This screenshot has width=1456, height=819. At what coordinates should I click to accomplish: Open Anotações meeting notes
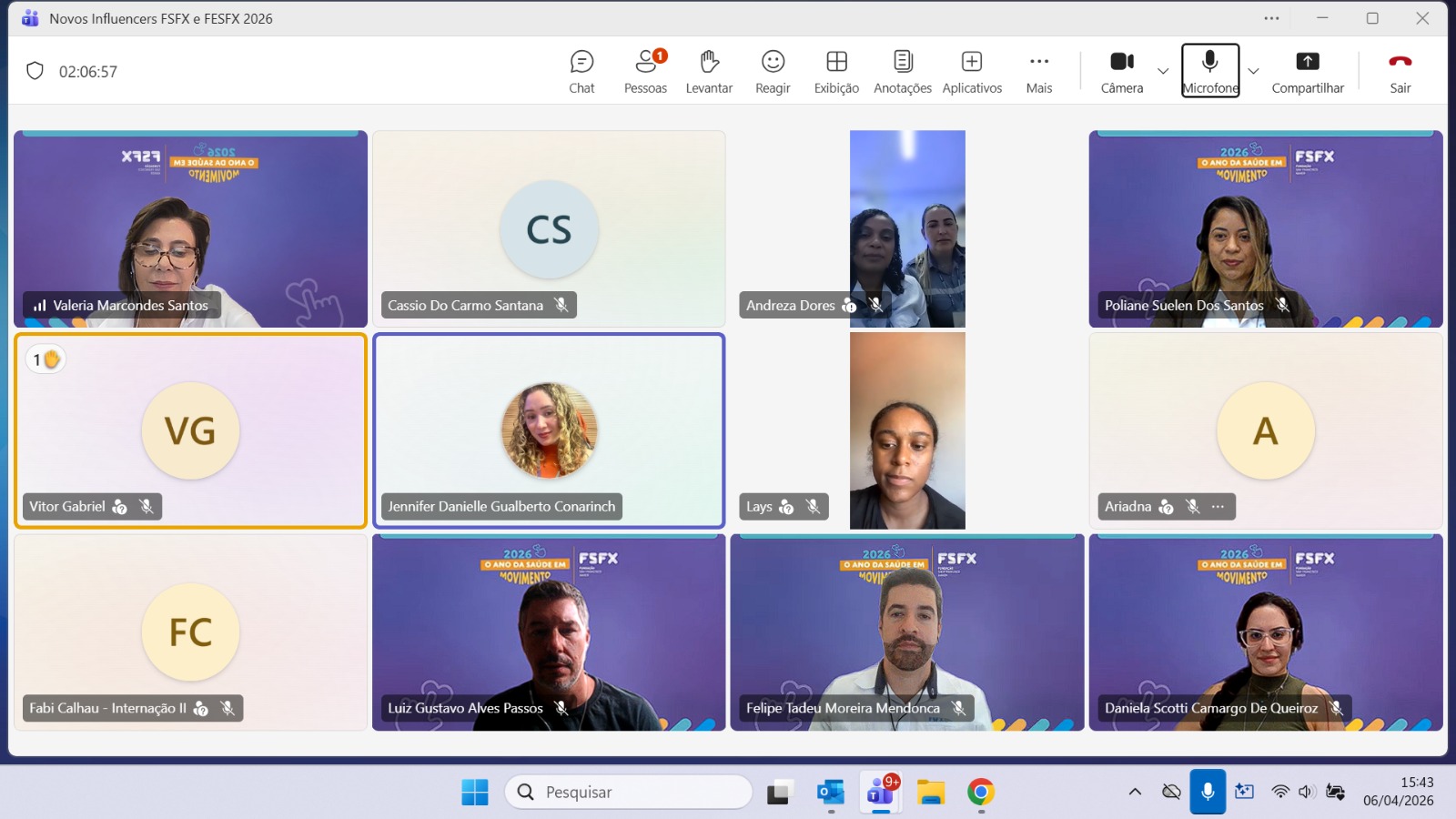click(902, 71)
